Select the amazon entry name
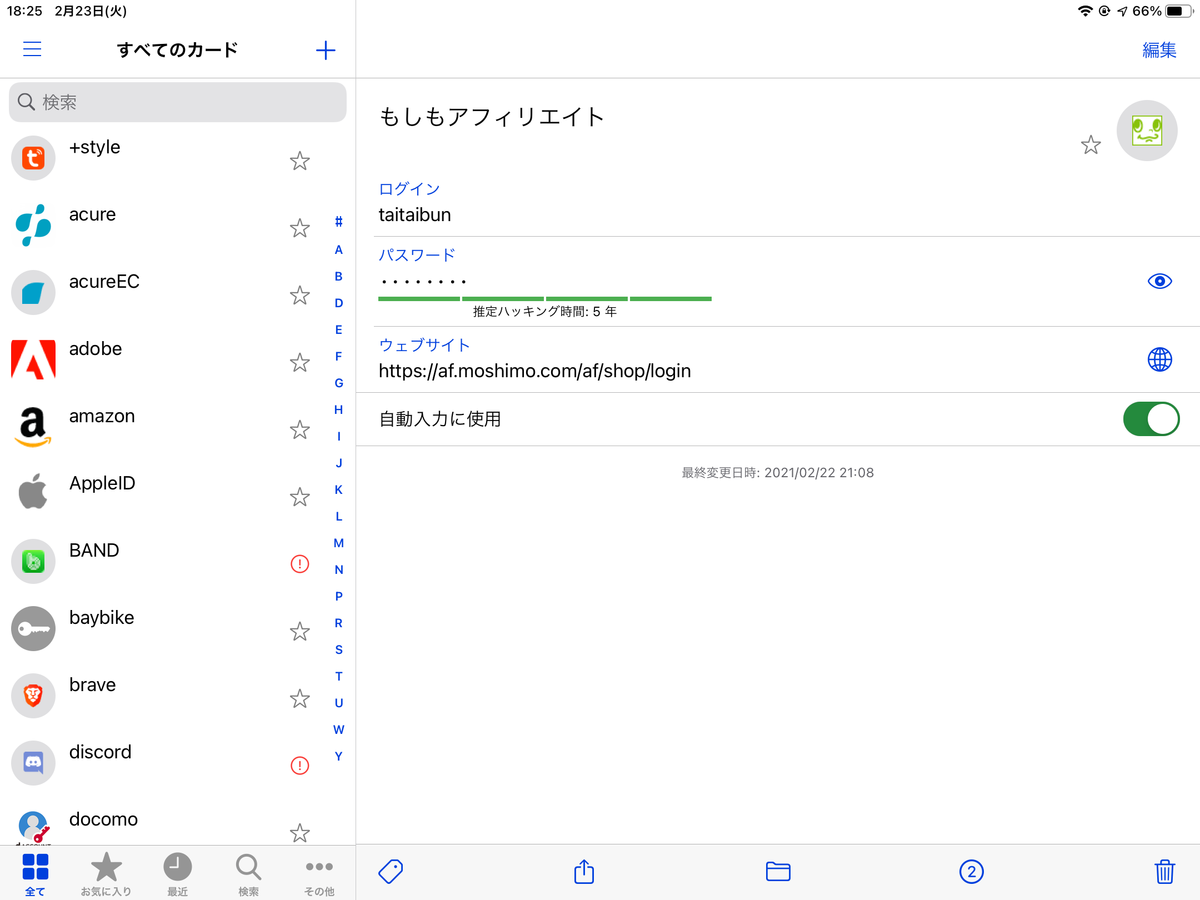This screenshot has height=900, width=1200. click(102, 416)
